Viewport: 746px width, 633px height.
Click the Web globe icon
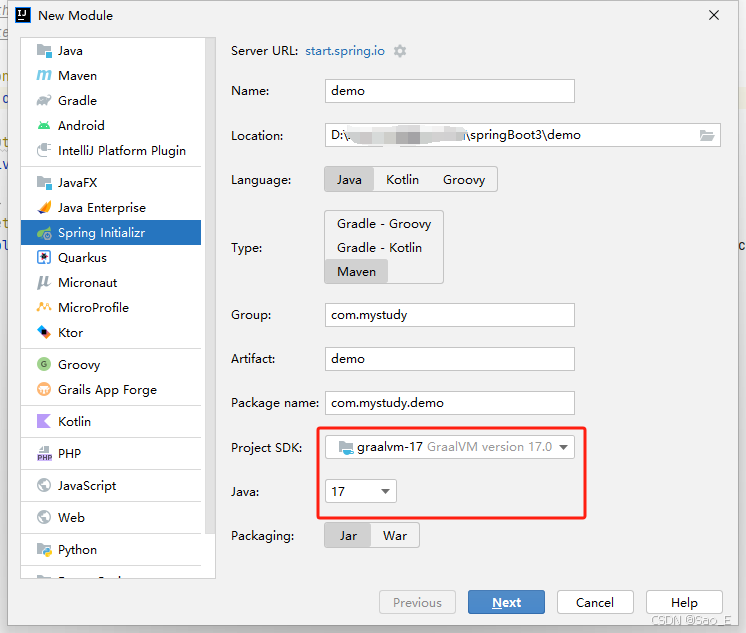point(44,517)
